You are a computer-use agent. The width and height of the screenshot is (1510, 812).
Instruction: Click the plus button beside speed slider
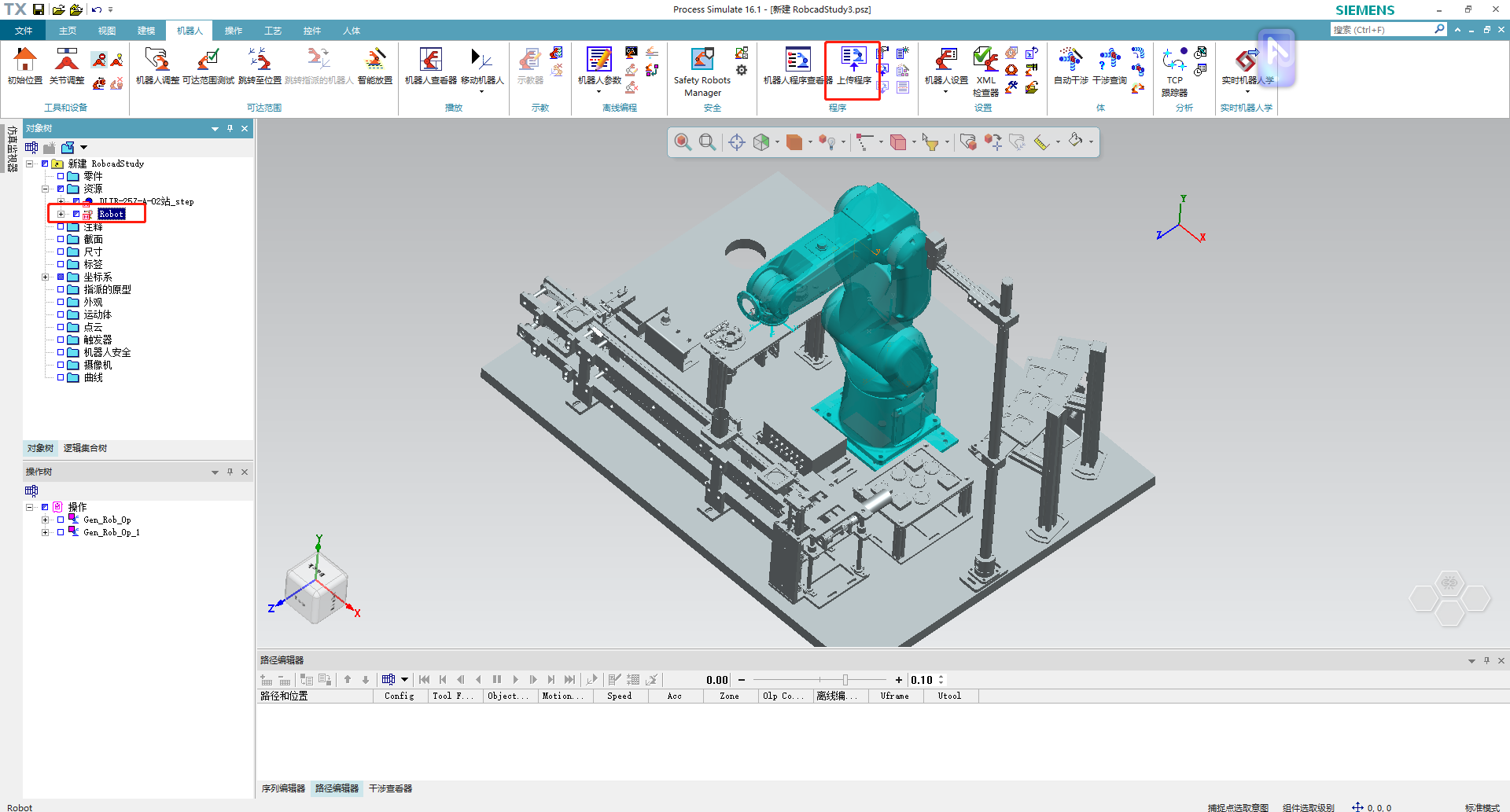(x=899, y=680)
